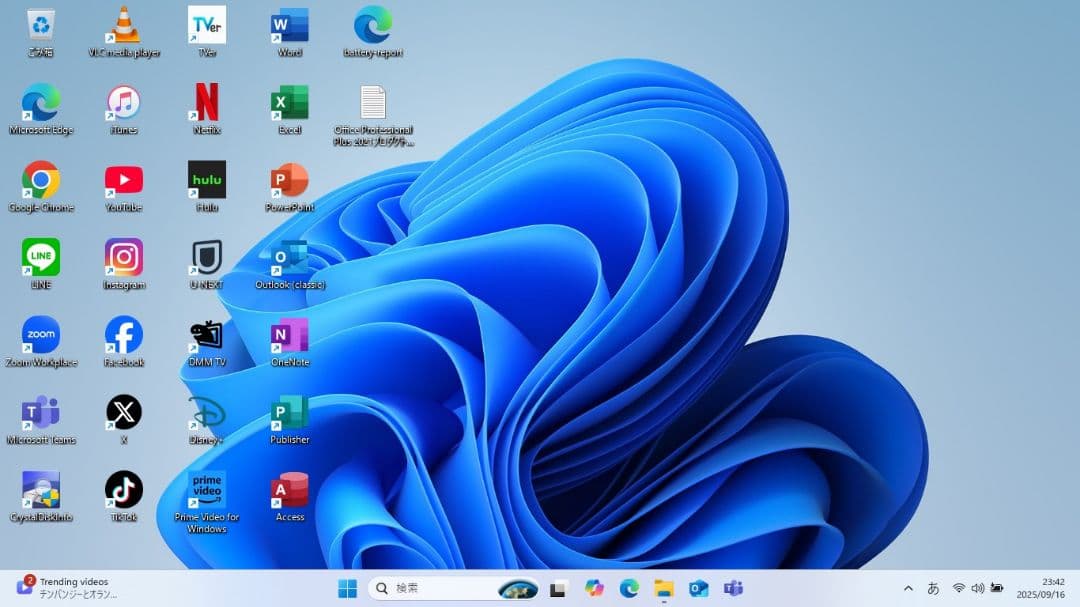Screen dimensions: 1080x607
Task: Select the Netflix desktop icon
Action: [207, 103]
